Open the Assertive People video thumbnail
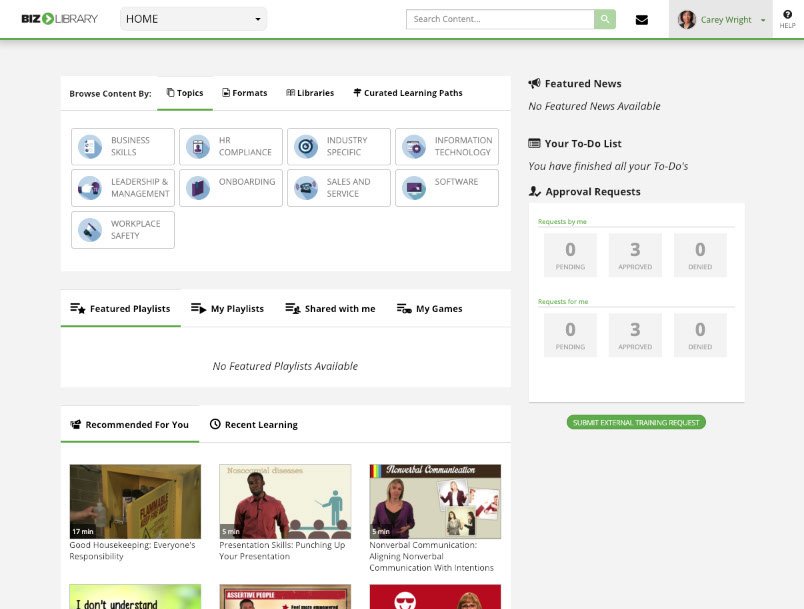This screenshot has width=804, height=609. click(285, 597)
